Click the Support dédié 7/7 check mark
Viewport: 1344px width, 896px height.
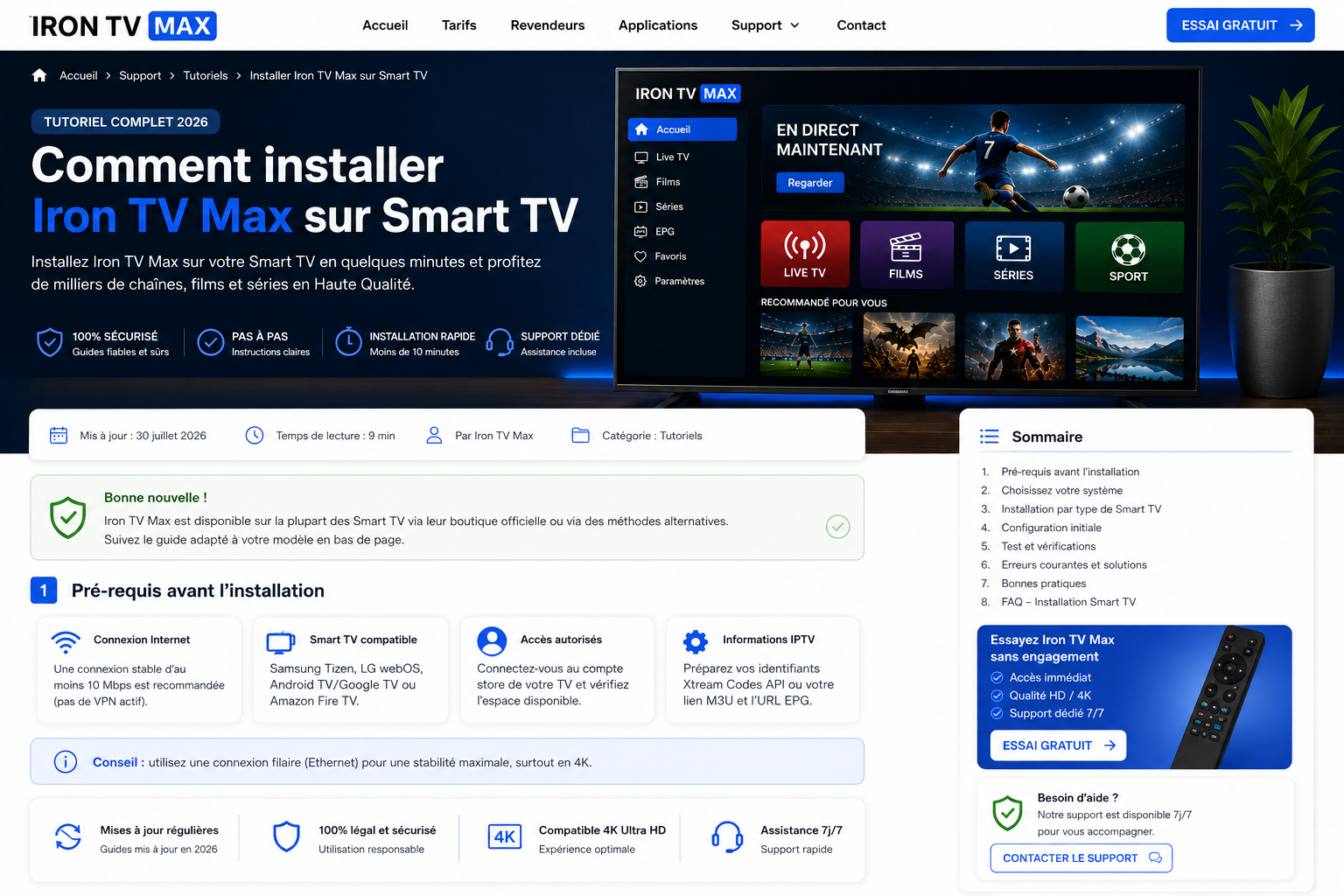[x=997, y=713]
